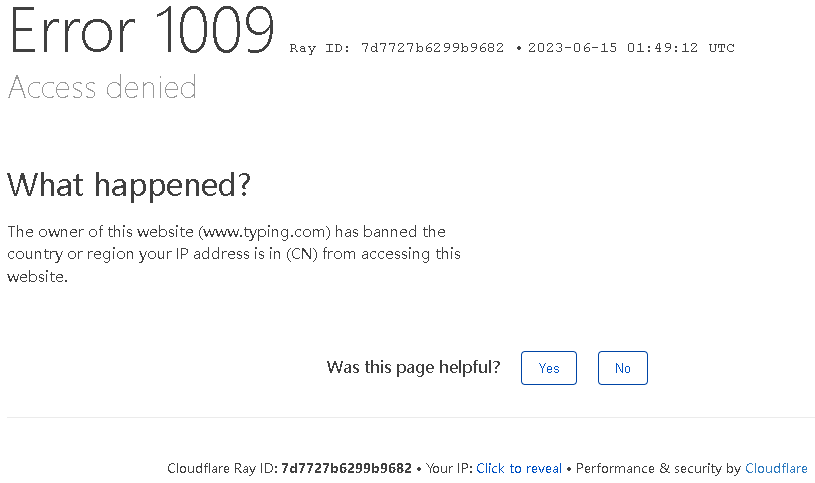Screen dimensions: 815x483
Task: Open the Cloudflare link in footer
Action: [776, 468]
